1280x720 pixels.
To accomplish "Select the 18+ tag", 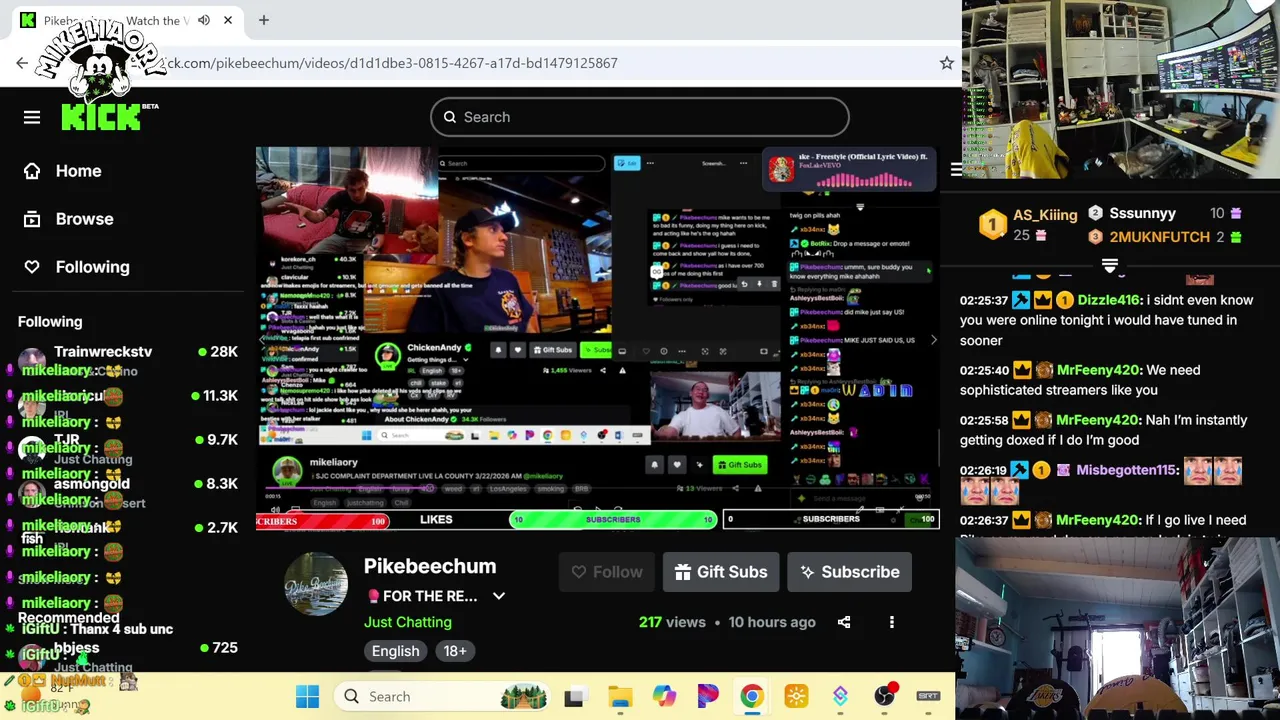I will (x=455, y=651).
